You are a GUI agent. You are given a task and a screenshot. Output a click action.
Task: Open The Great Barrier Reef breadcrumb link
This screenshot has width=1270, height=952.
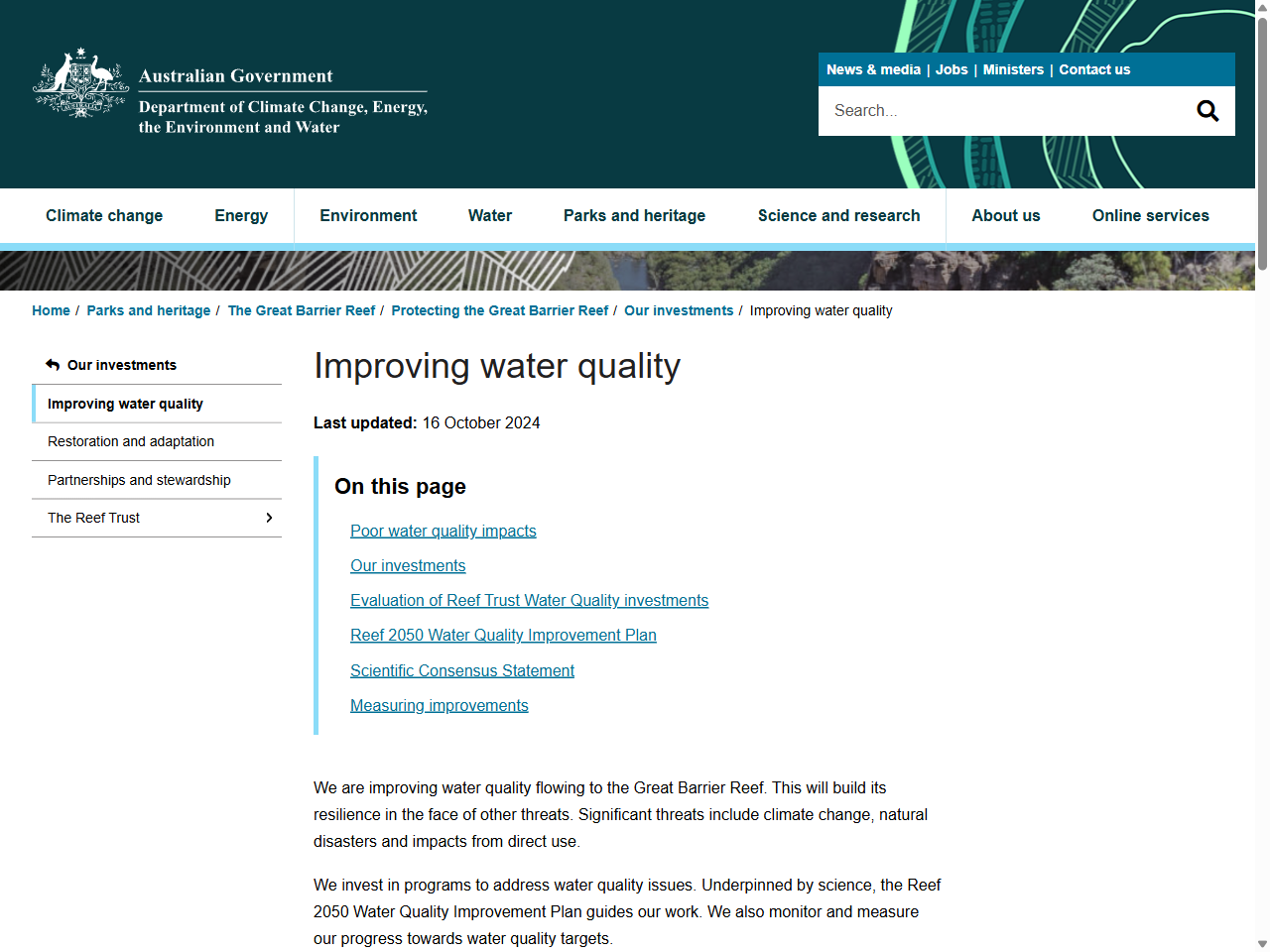302,310
